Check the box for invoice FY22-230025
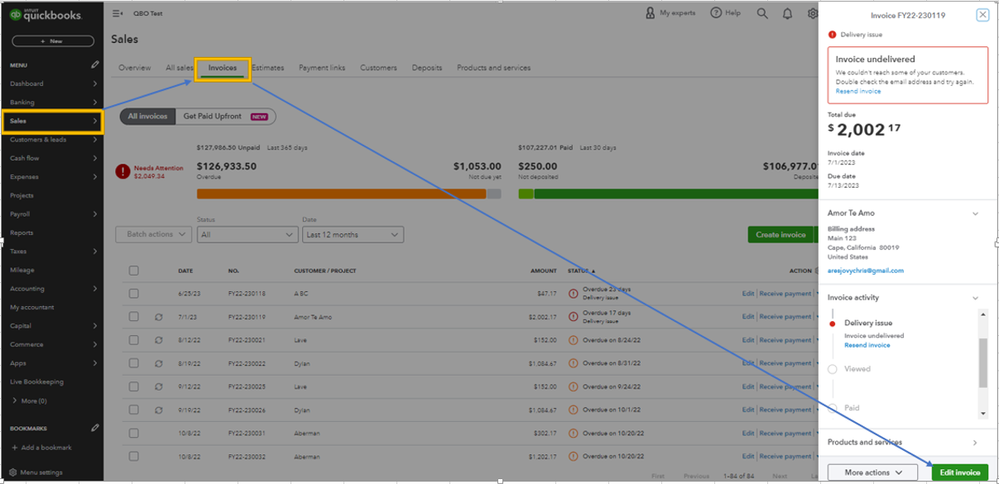 coord(134,387)
